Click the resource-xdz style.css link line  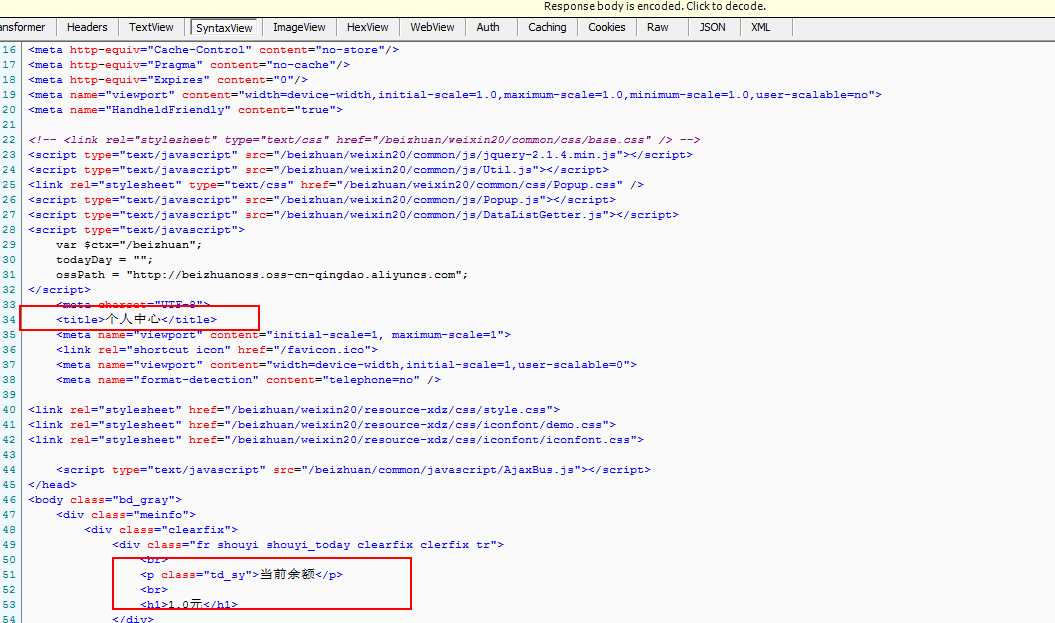pyautogui.click(x=294, y=410)
